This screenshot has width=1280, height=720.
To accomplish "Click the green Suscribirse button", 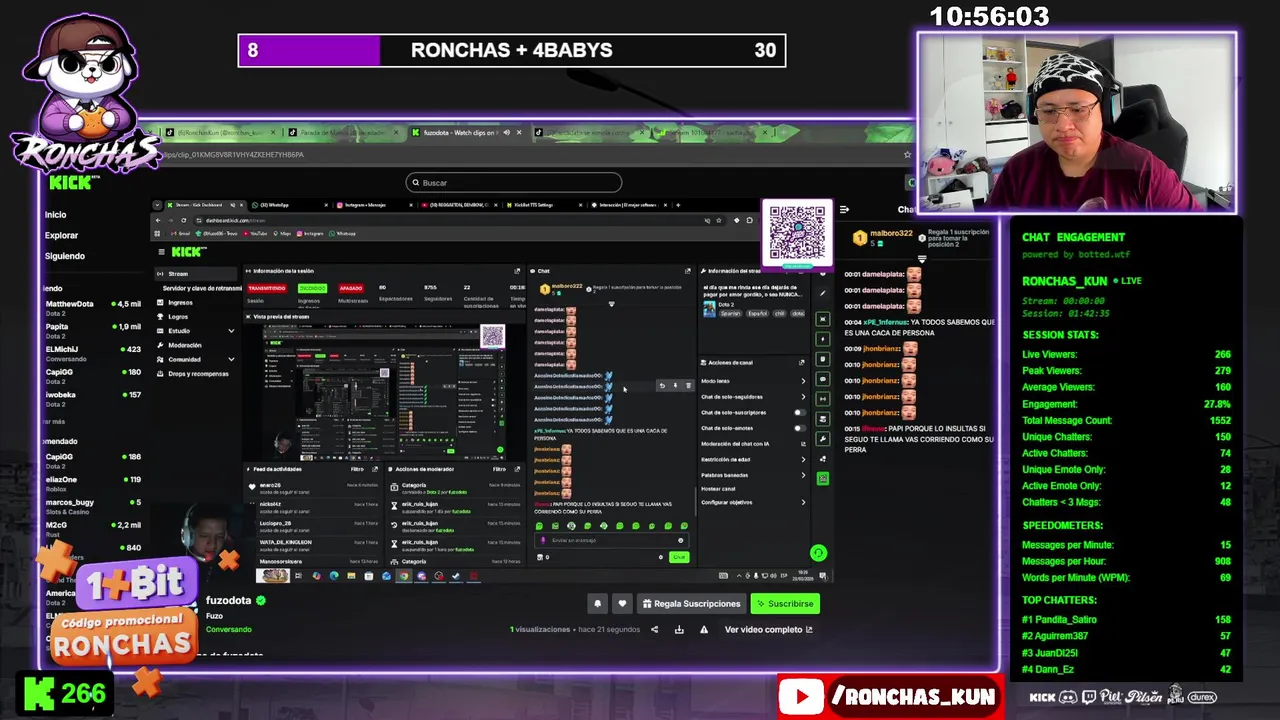I will tap(785, 603).
